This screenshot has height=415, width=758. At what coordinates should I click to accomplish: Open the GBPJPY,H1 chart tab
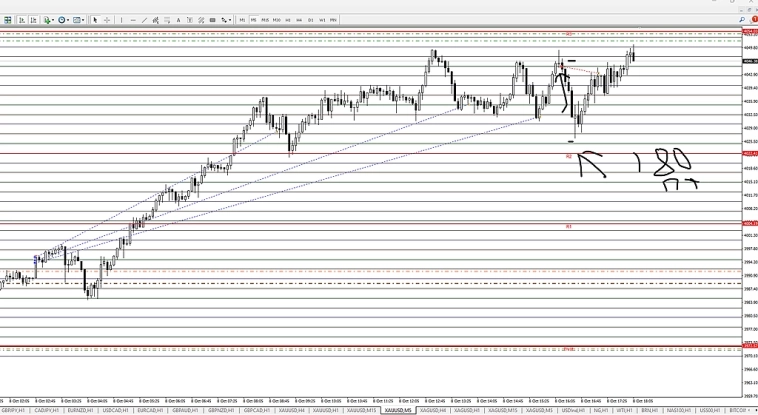(x=13, y=410)
